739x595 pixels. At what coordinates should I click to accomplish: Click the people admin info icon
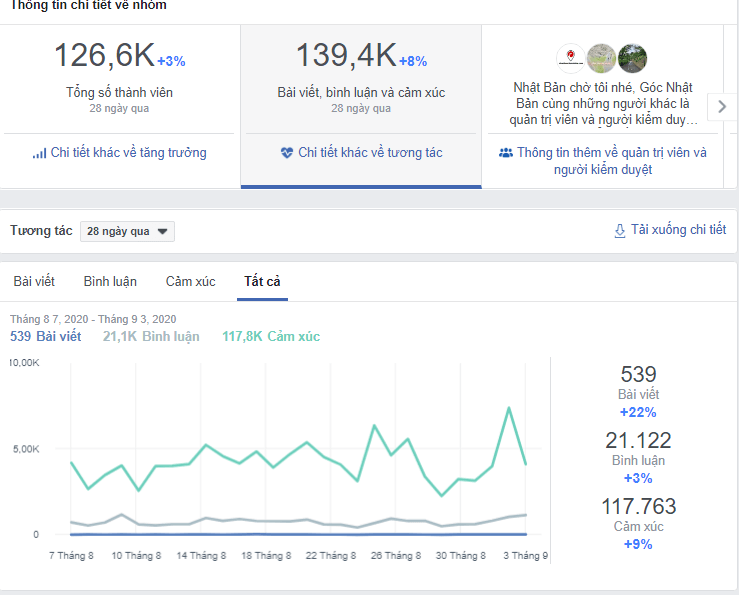pos(506,153)
